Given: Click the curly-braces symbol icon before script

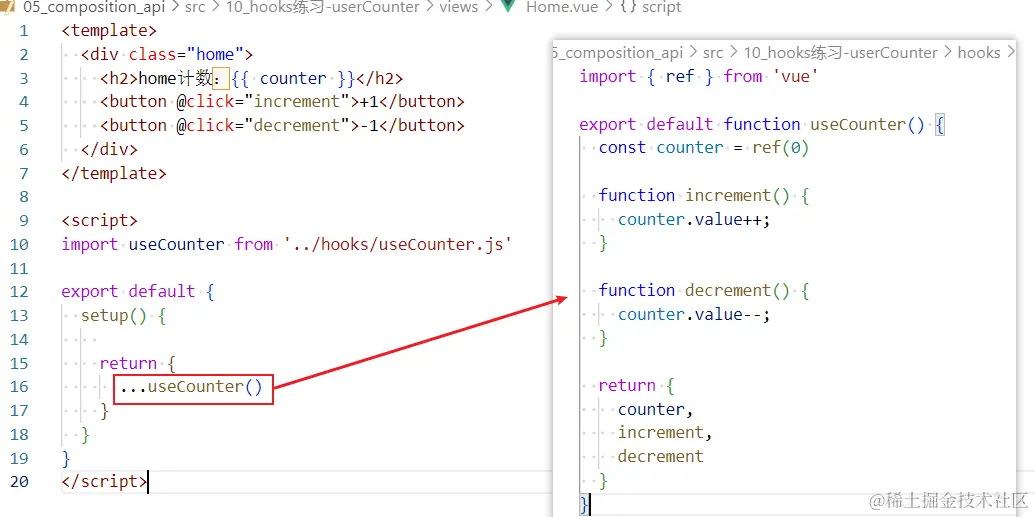Looking at the screenshot, I should point(629,7).
